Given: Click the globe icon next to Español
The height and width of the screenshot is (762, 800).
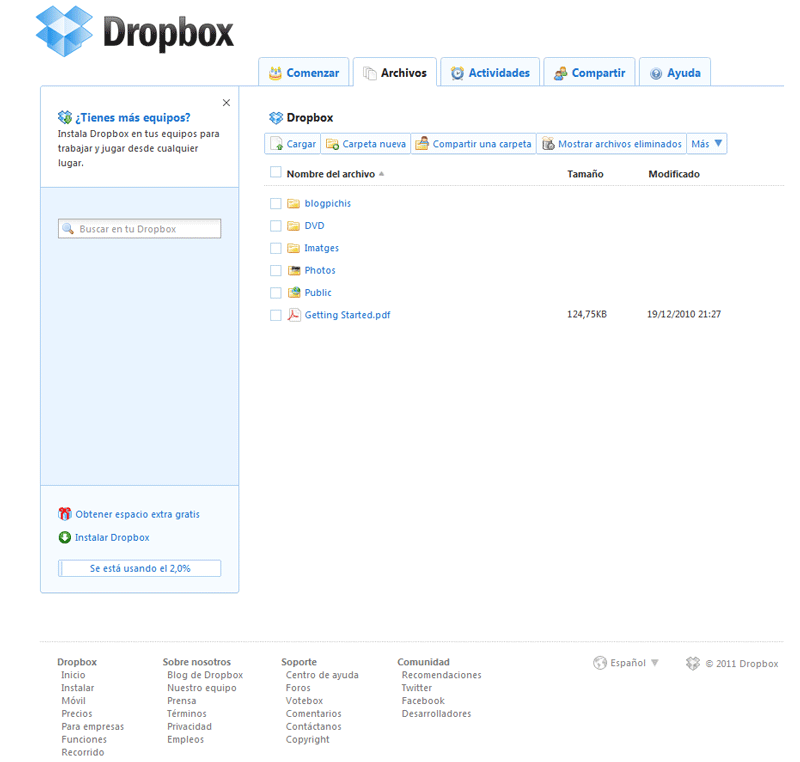Looking at the screenshot, I should pyautogui.click(x=600, y=663).
